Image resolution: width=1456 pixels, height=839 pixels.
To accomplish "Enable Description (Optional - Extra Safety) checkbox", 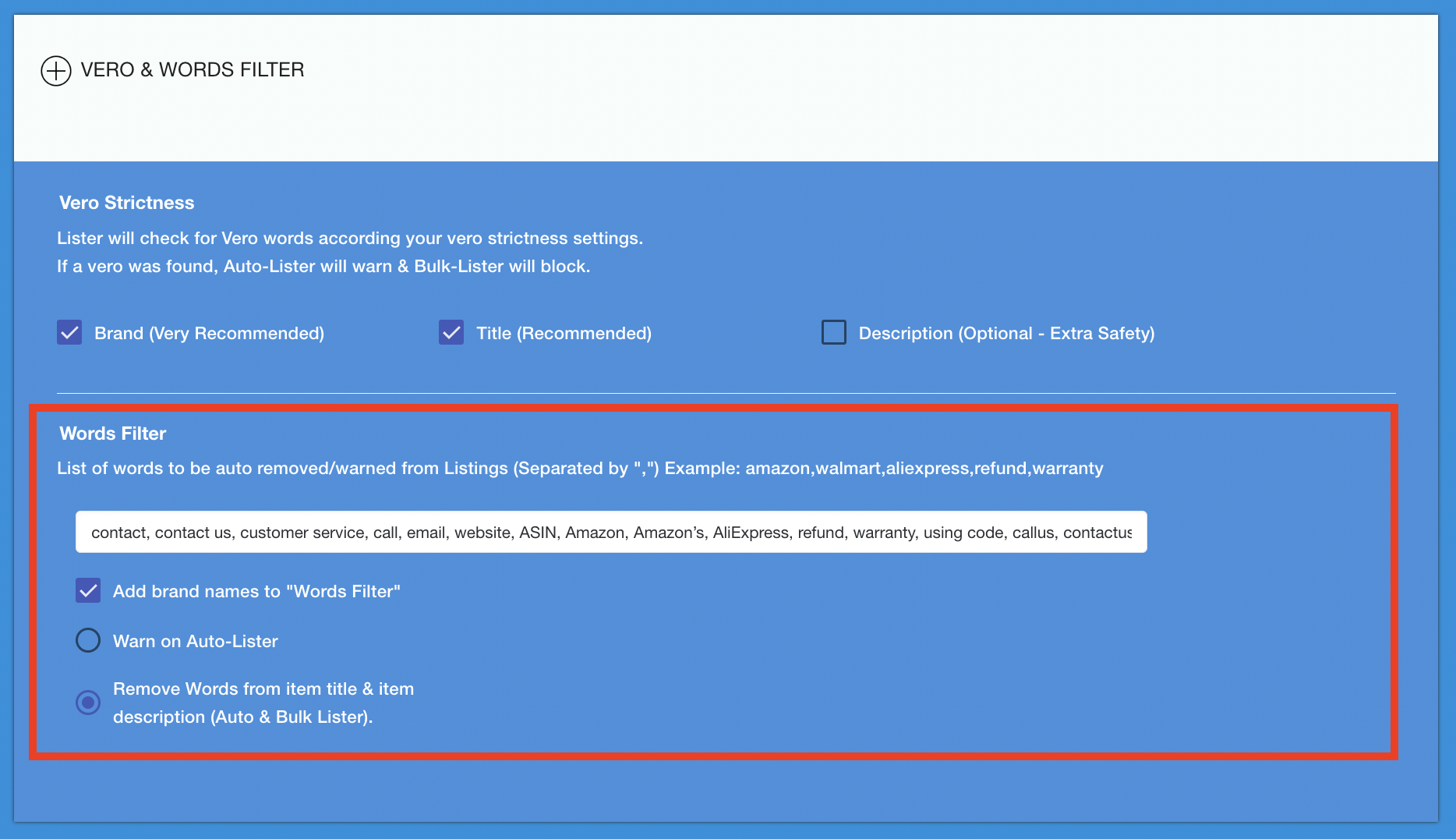I will tap(834, 332).
